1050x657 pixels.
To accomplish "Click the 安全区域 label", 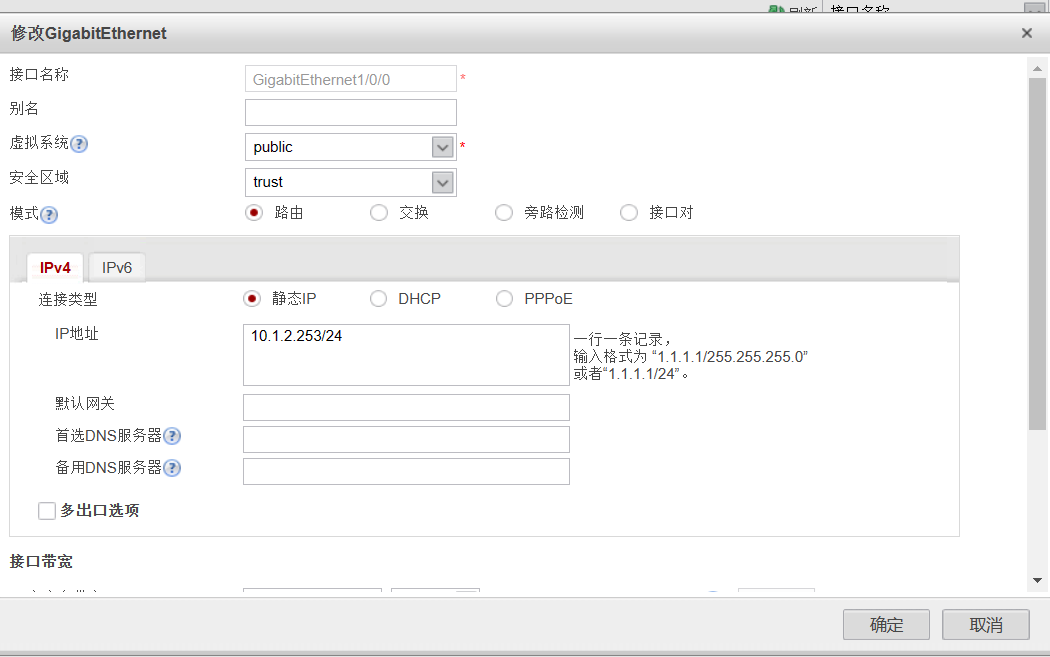I will [x=39, y=177].
